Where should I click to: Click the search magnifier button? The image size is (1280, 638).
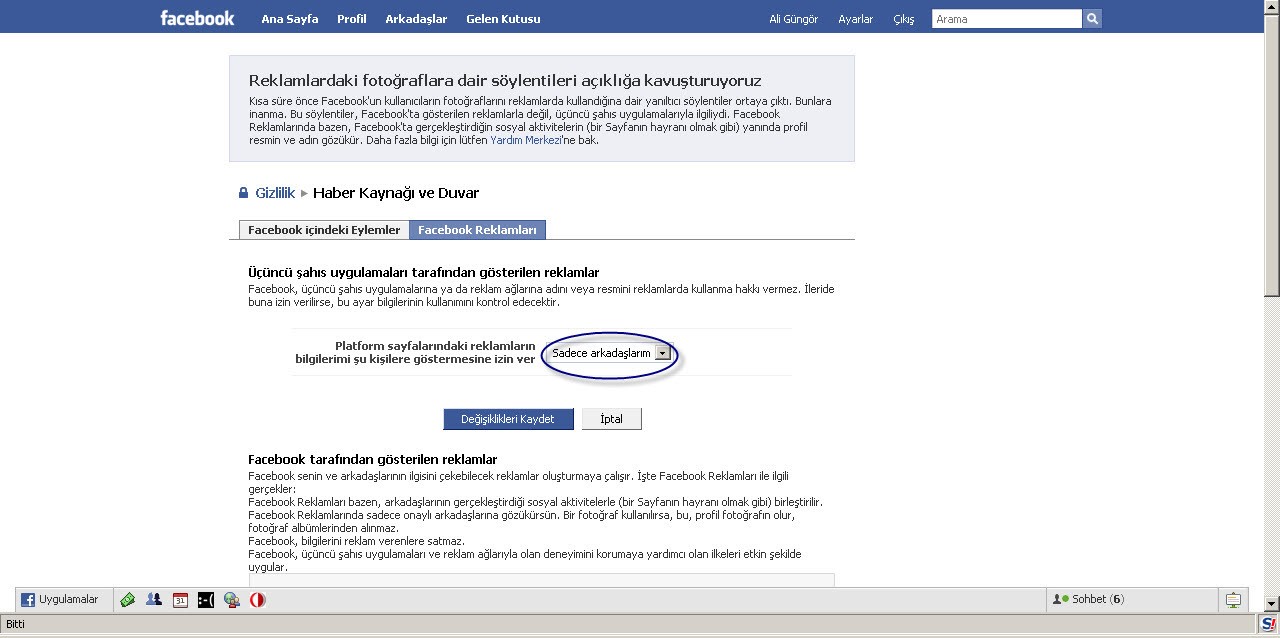(x=1092, y=18)
